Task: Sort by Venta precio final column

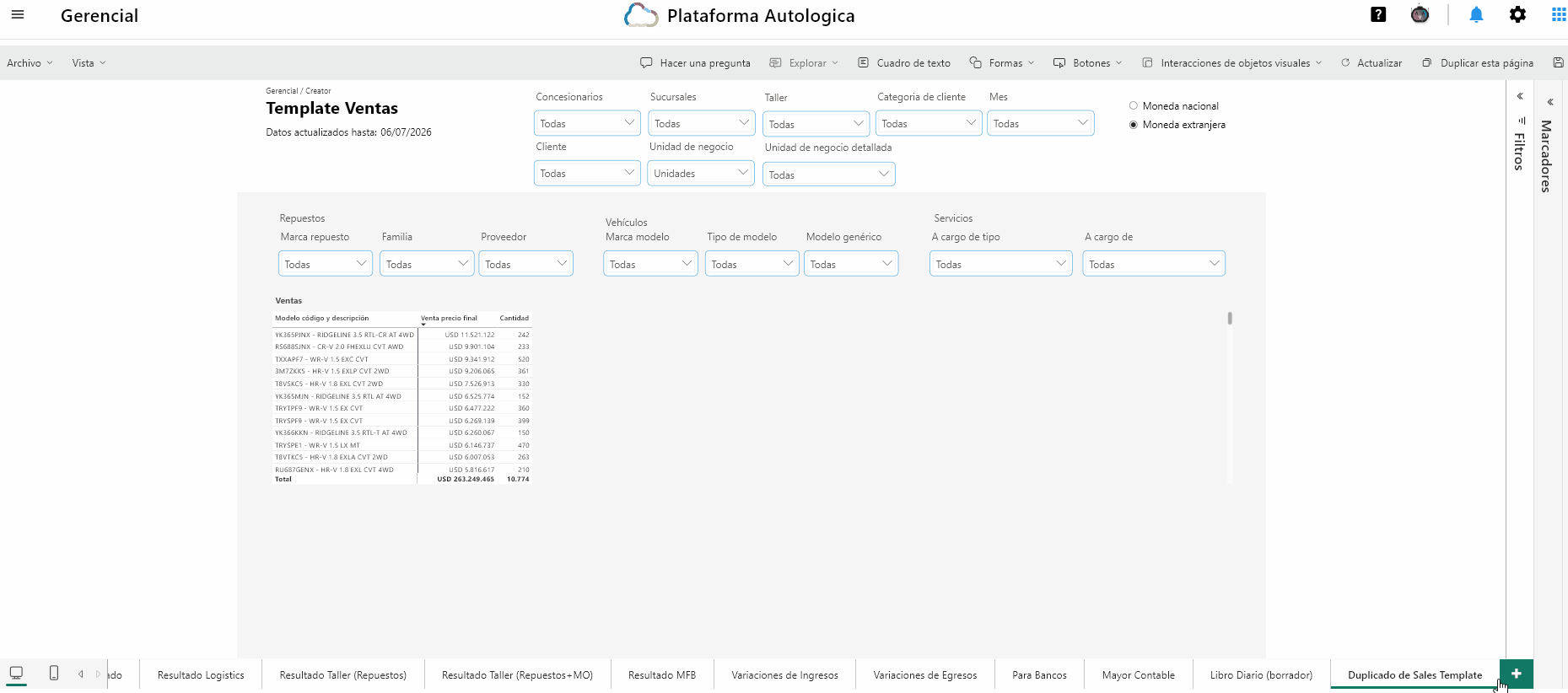Action: click(x=449, y=318)
